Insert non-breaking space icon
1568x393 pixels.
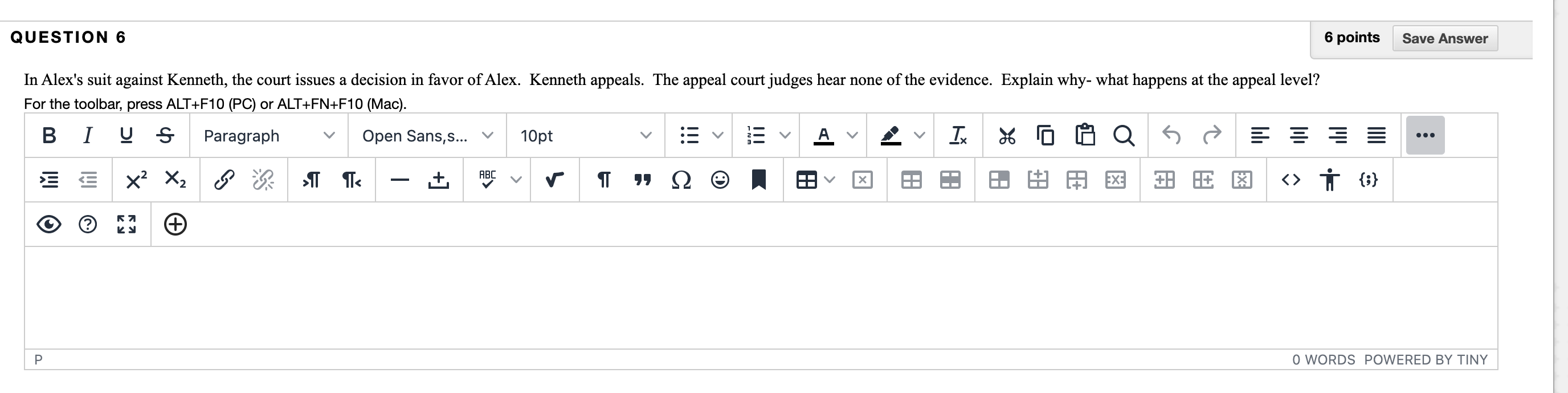[438, 180]
